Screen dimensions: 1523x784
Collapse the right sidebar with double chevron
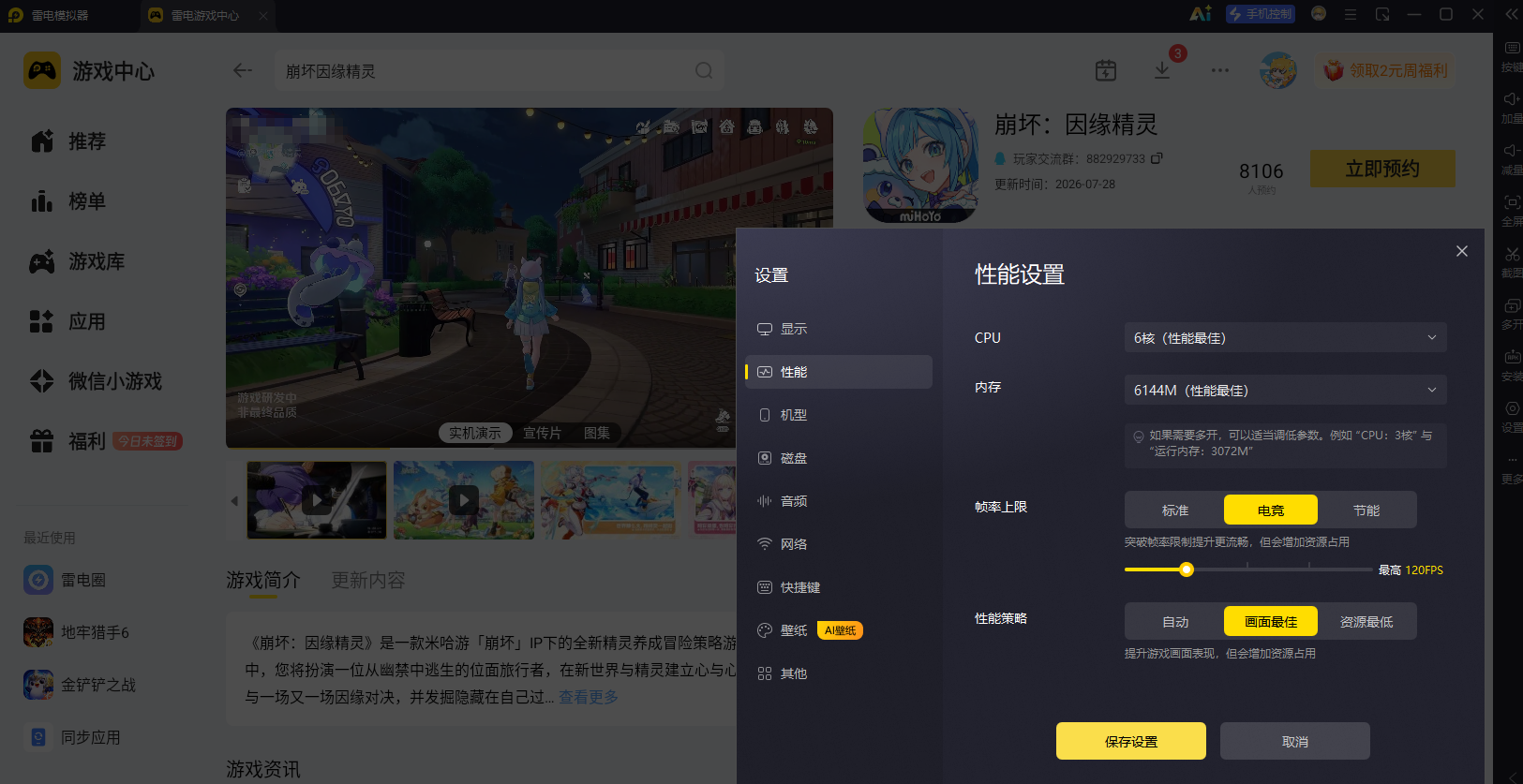coord(1512,14)
